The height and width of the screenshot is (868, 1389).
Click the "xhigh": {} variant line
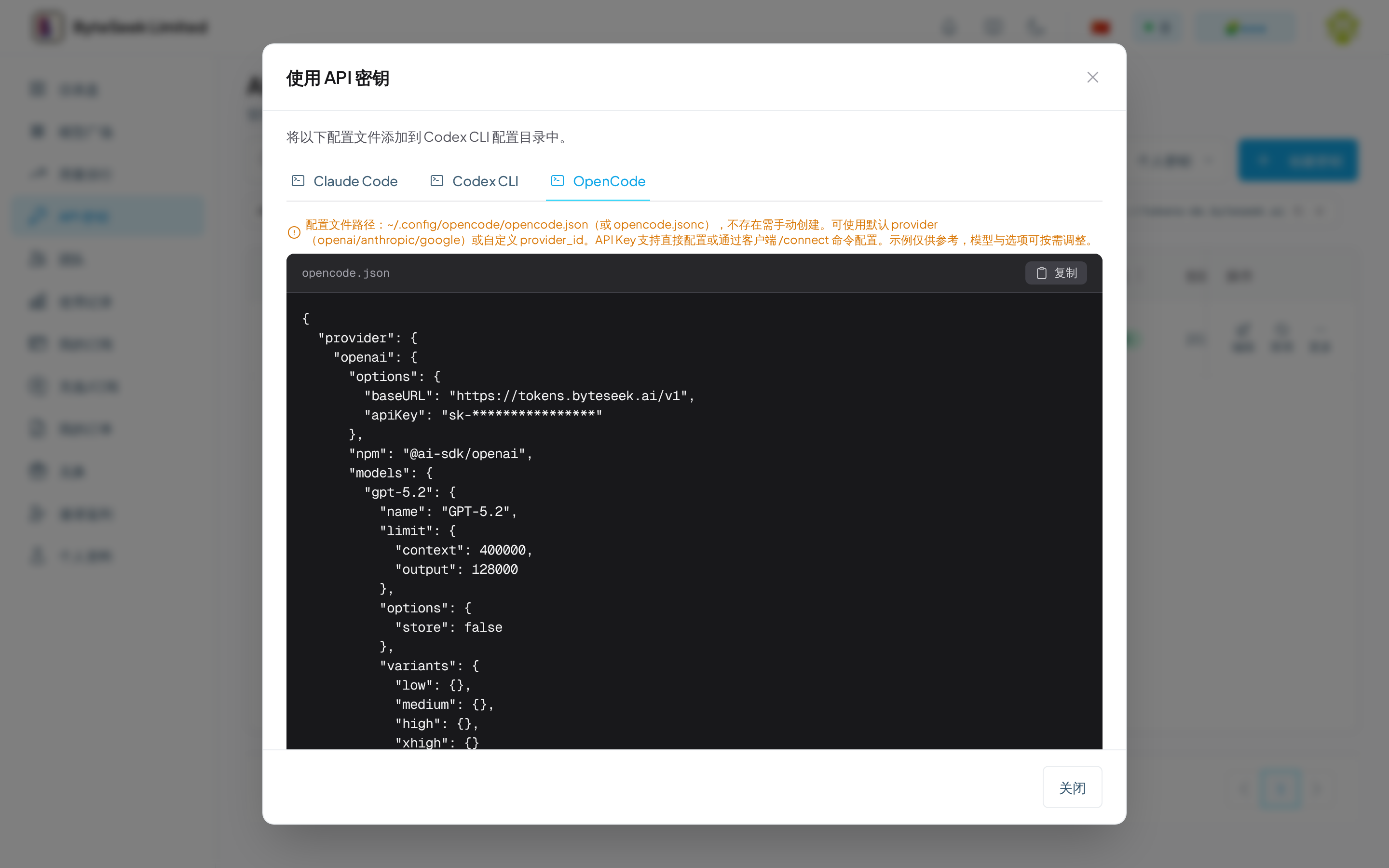[437, 743]
